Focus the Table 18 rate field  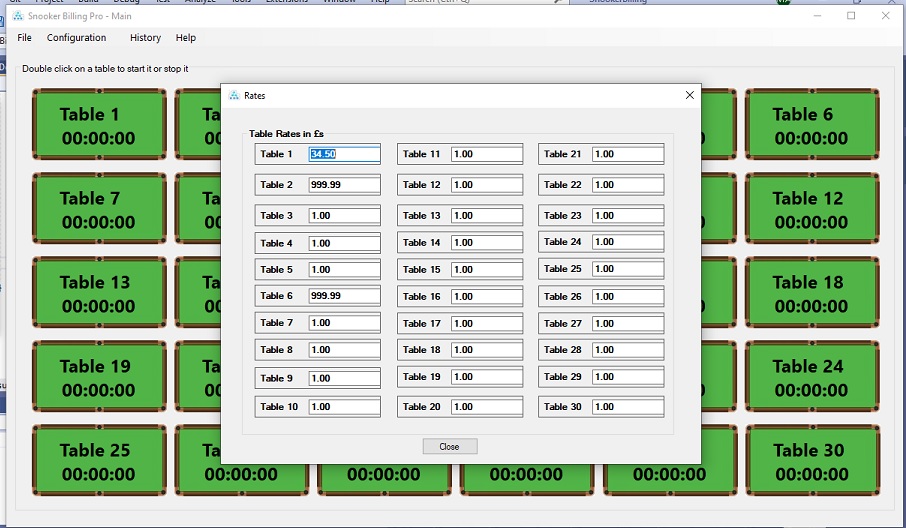[x=487, y=350]
